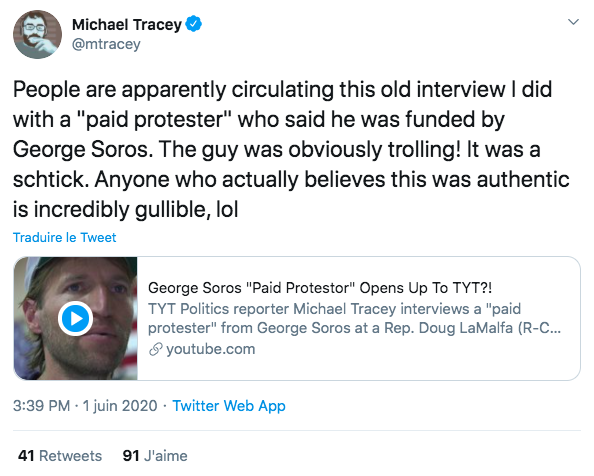
Task: Open the youtube.com domain link
Action: tap(211, 349)
